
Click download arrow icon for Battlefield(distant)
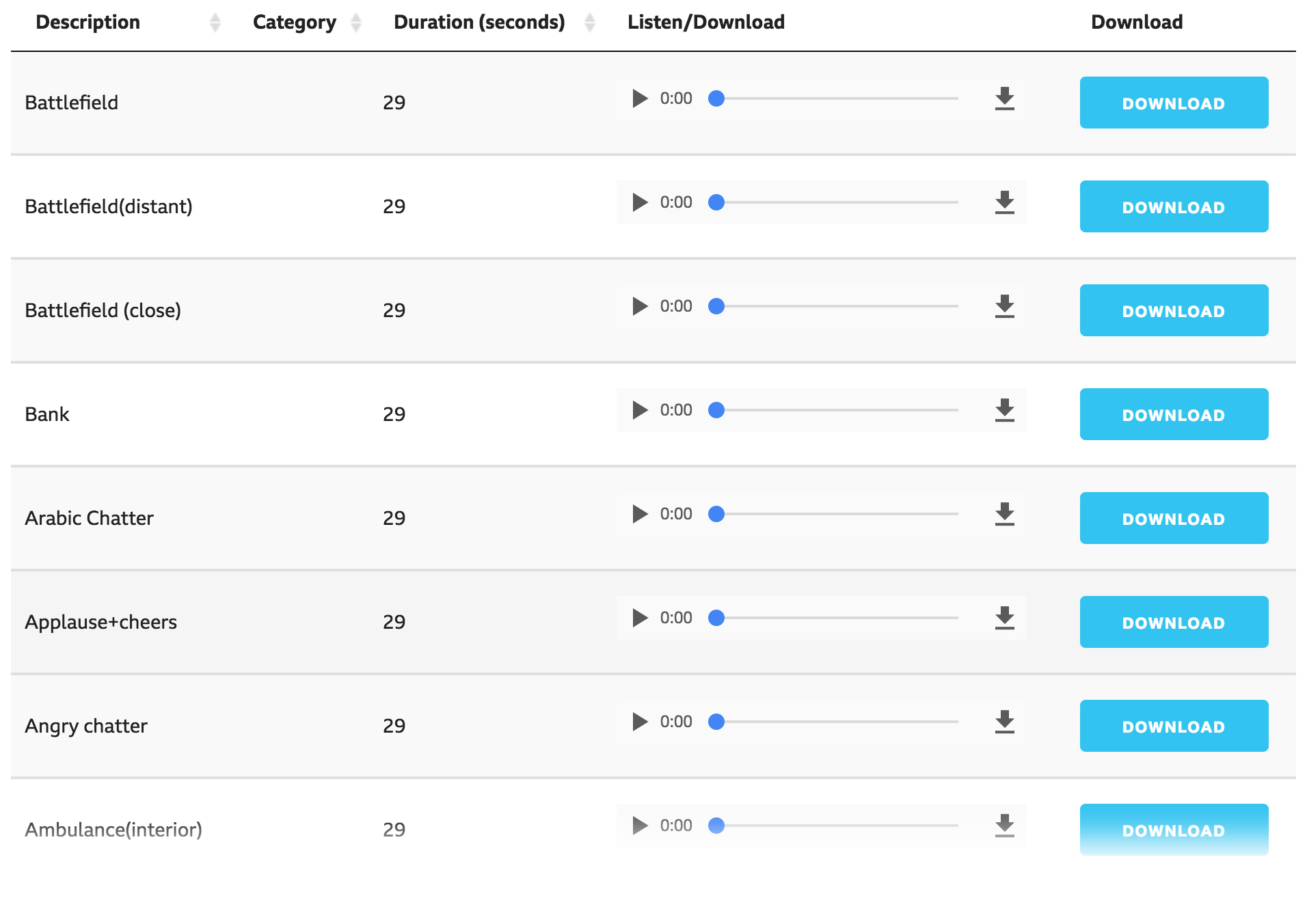pos(1004,202)
